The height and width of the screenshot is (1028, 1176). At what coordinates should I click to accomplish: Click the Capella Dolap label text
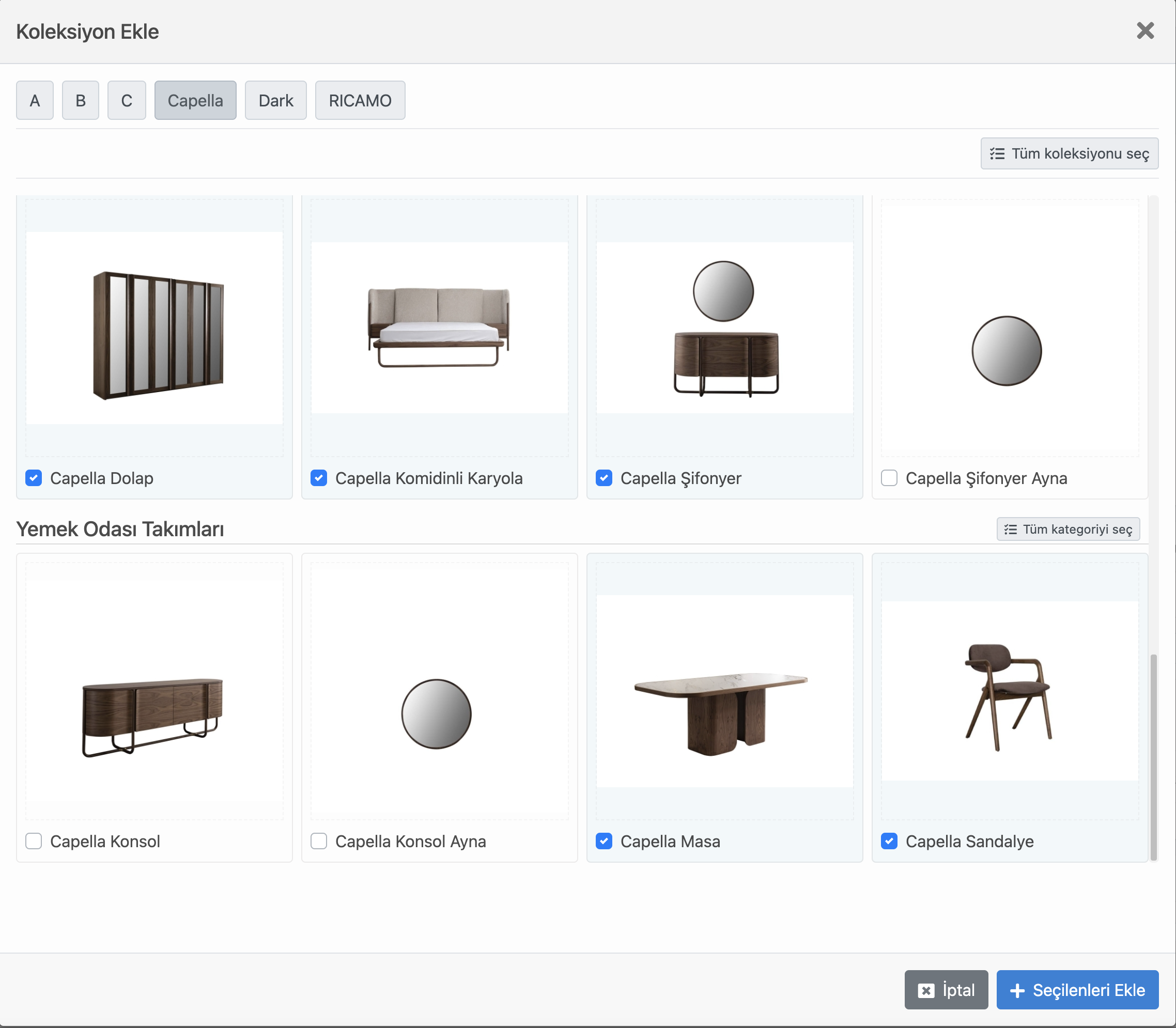(102, 478)
